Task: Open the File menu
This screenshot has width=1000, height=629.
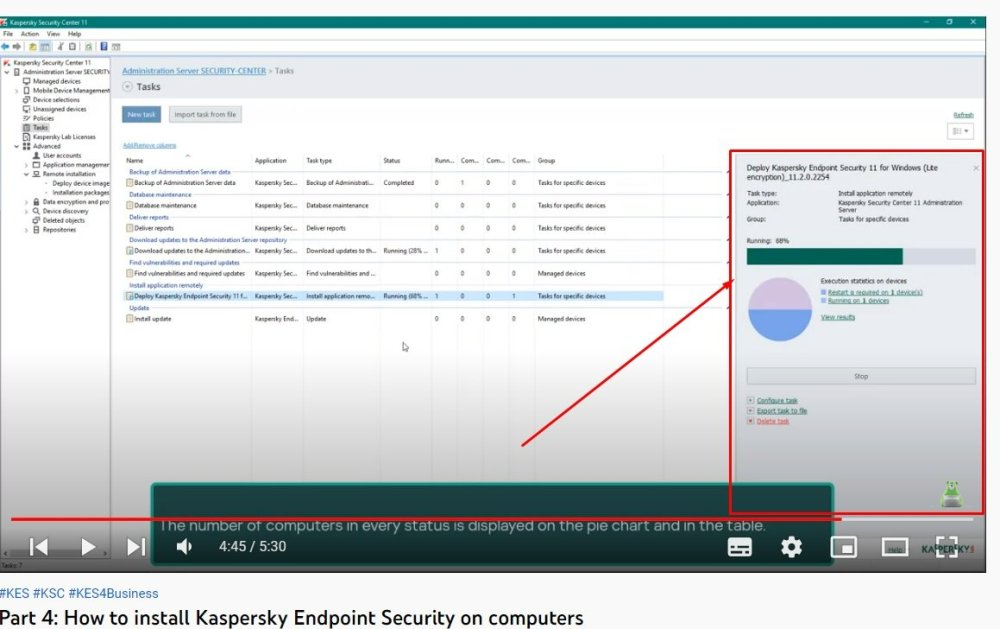Action: [x=8, y=34]
